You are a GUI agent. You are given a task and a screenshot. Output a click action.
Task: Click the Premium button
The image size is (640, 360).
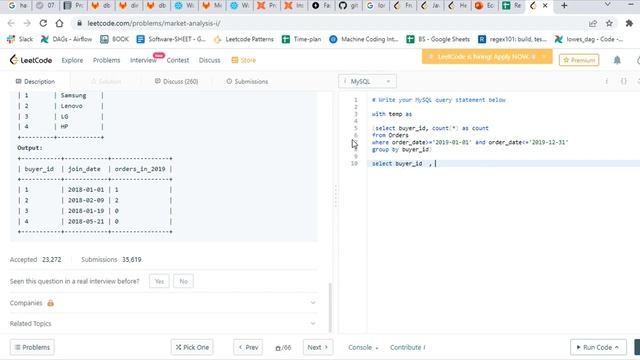pos(579,60)
